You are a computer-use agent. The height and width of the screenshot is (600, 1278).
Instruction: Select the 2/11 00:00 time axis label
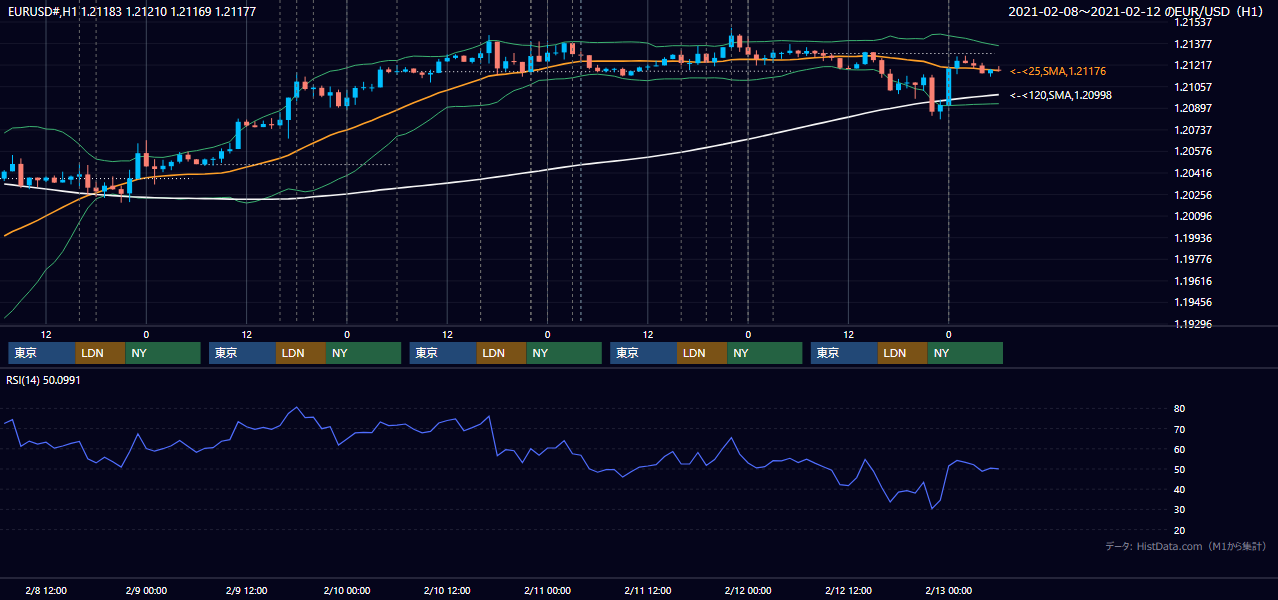(547, 590)
